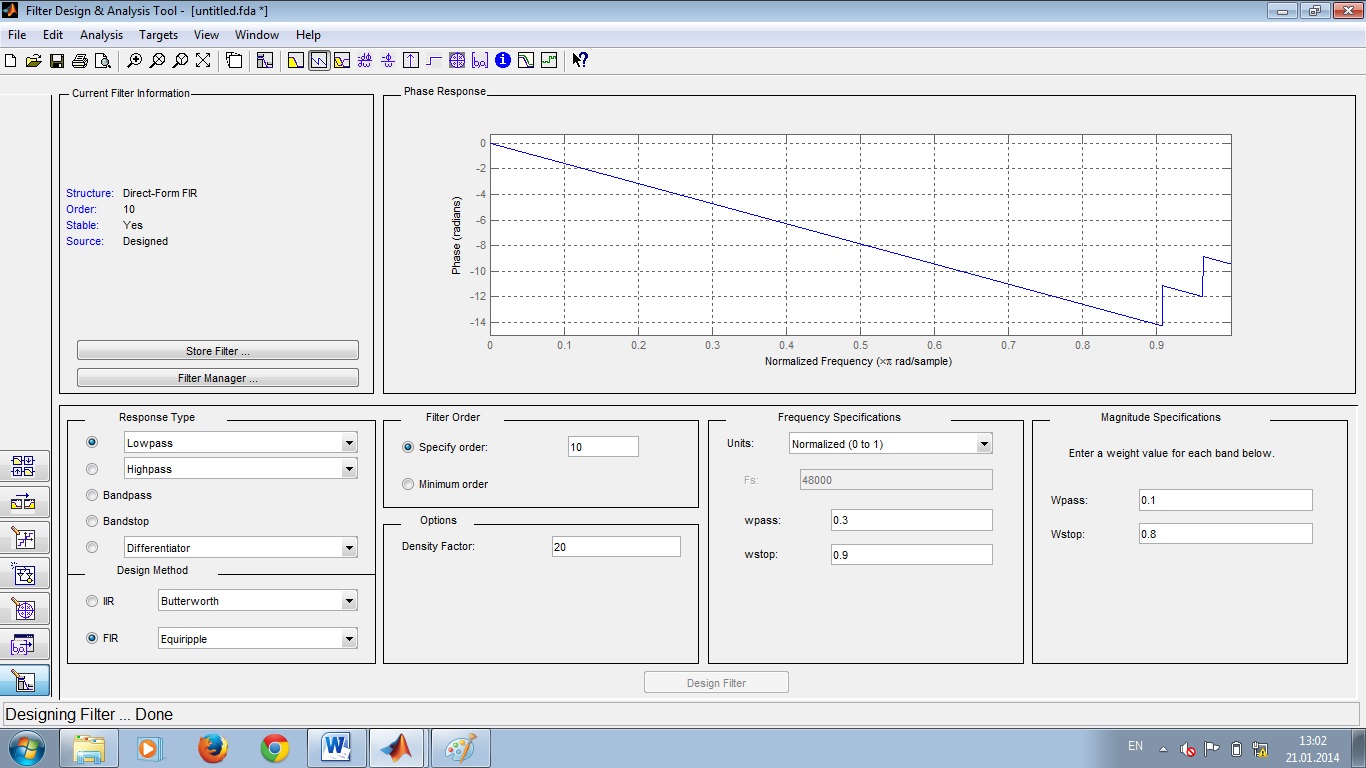Choose the Minimum order option
The image size is (1366, 768).
408,484
